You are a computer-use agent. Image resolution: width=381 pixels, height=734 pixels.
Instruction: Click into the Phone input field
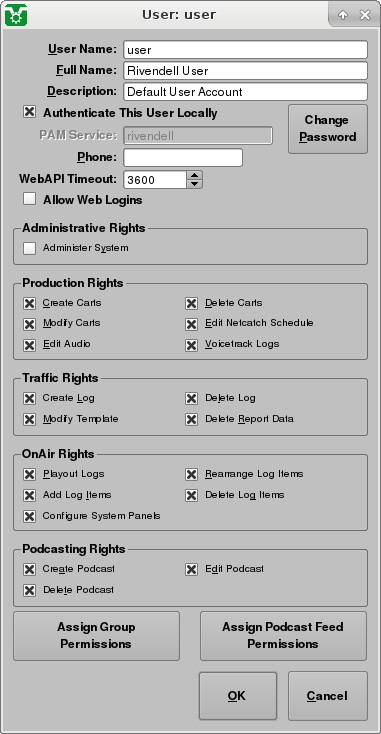(x=183, y=157)
